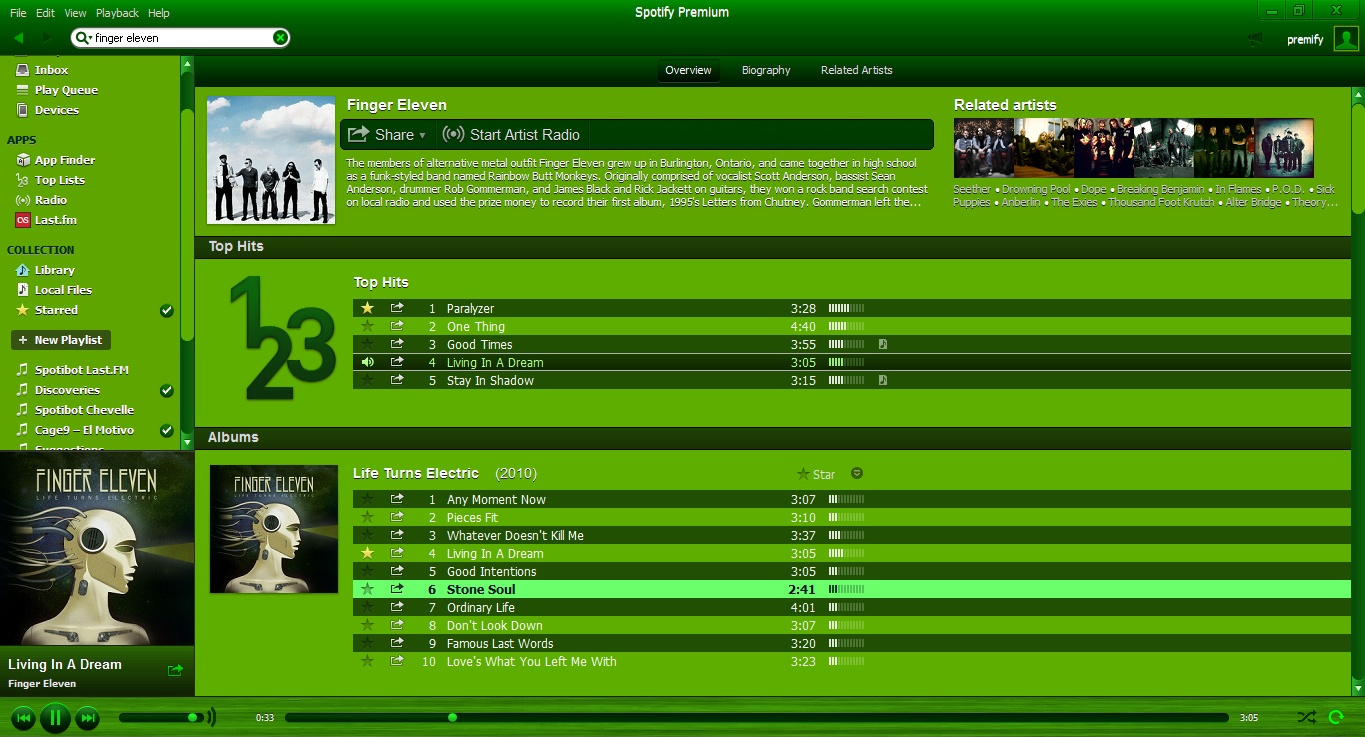This screenshot has height=737, width=1365.
Task: Clear the finger eleven search text
Action: (280, 38)
